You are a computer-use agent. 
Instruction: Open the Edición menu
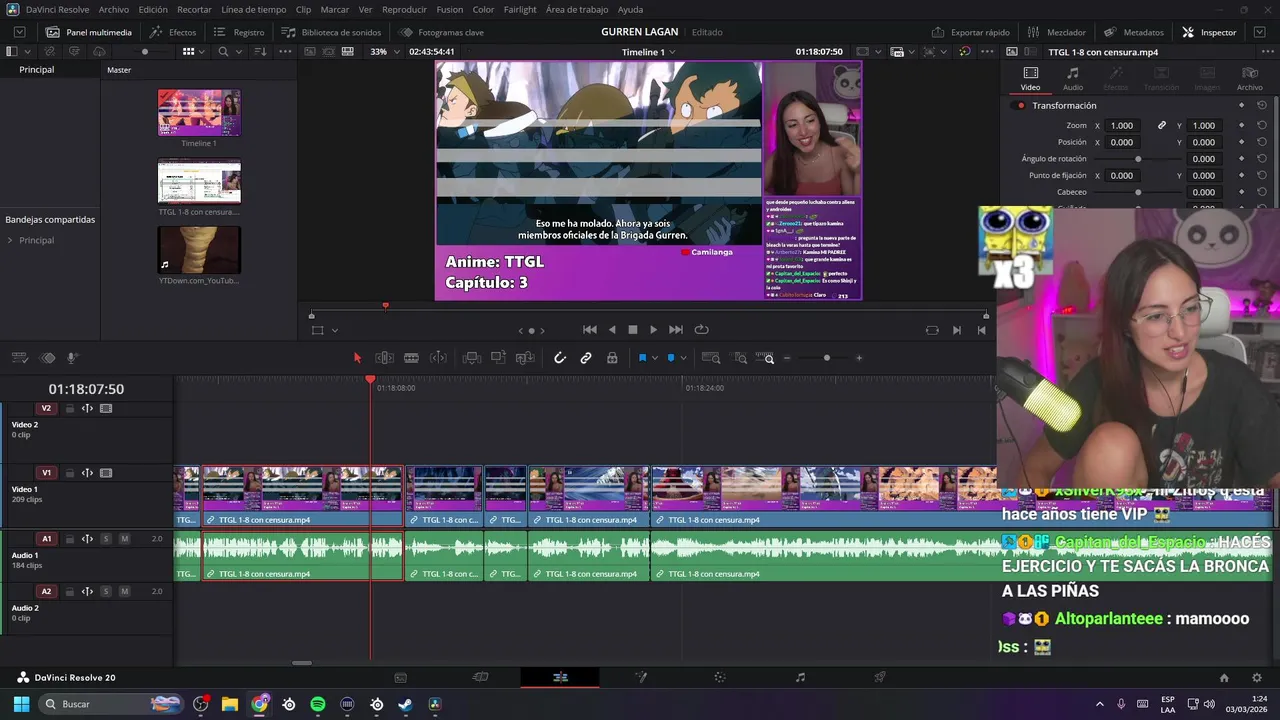pyautogui.click(x=153, y=9)
